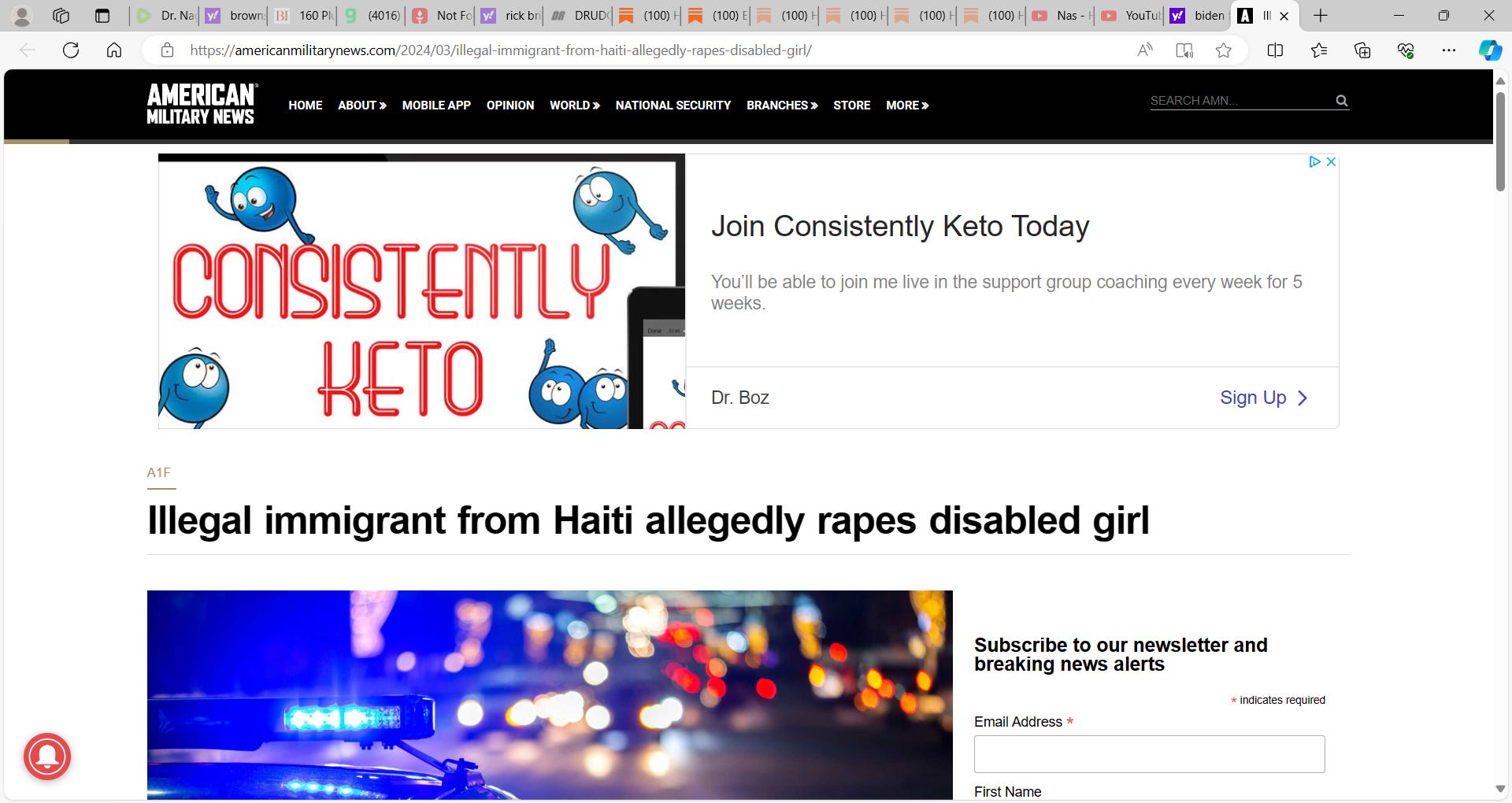Enter Immersive Reader icon

tap(1184, 50)
